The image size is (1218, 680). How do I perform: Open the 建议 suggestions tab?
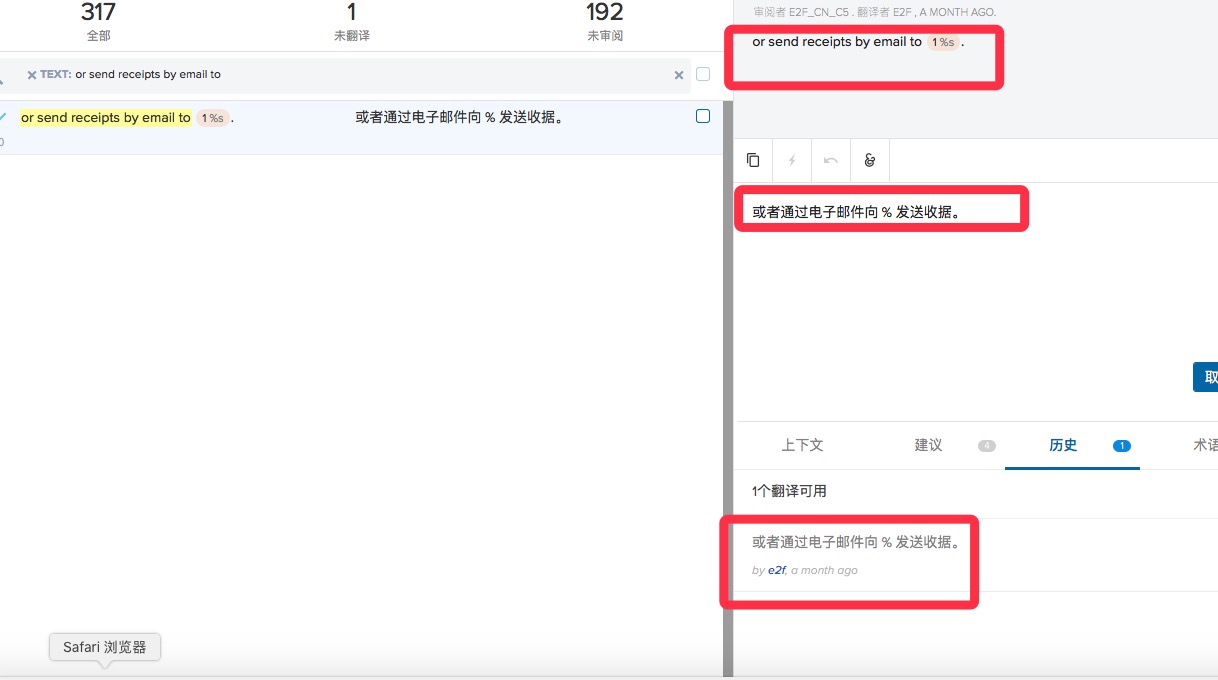click(x=927, y=446)
